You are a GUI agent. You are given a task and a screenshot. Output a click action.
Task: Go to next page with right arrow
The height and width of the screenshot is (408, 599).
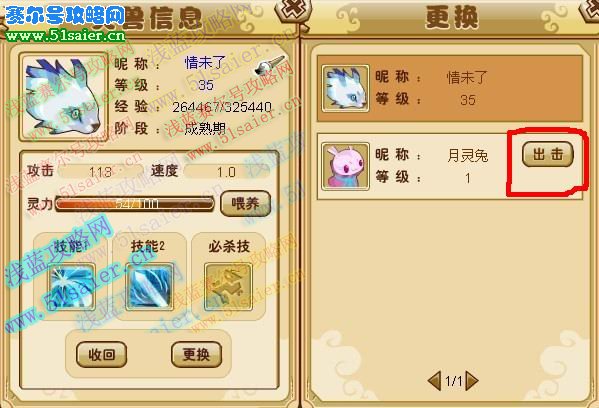coord(472,380)
